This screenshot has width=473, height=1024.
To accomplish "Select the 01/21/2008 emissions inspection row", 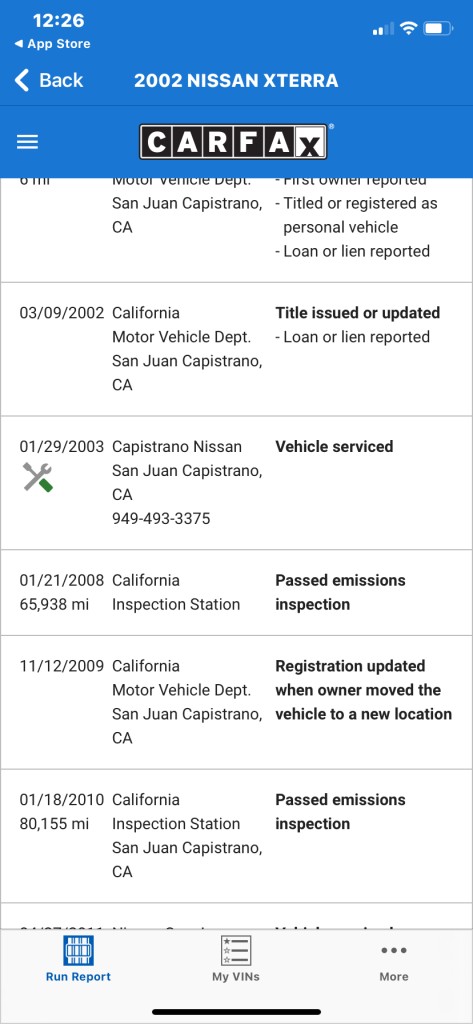I will (x=236, y=592).
